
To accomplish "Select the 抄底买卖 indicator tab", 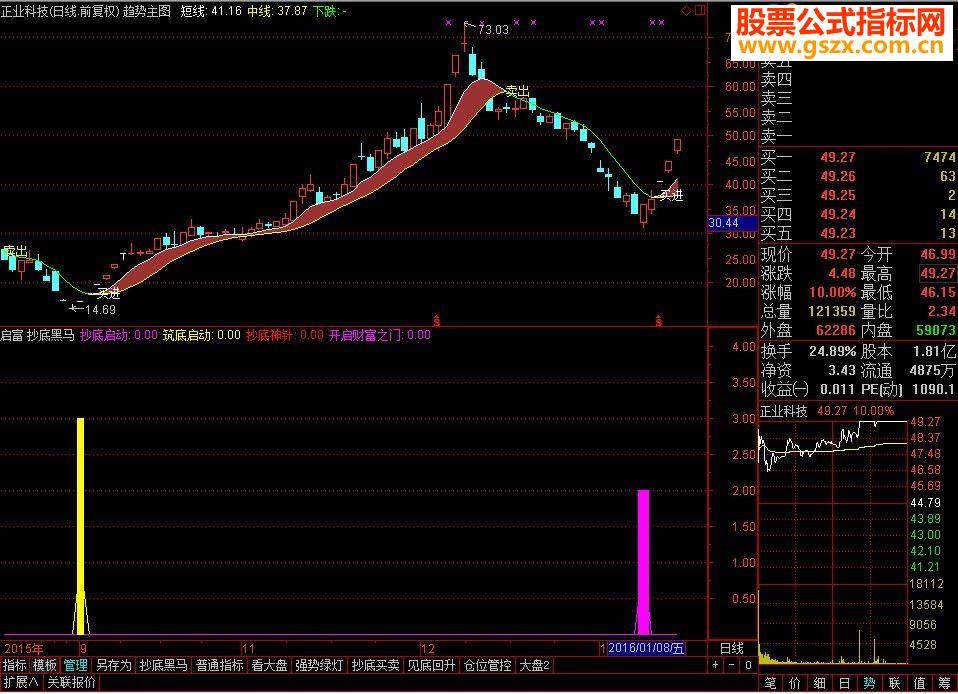I will pyautogui.click(x=375, y=665).
